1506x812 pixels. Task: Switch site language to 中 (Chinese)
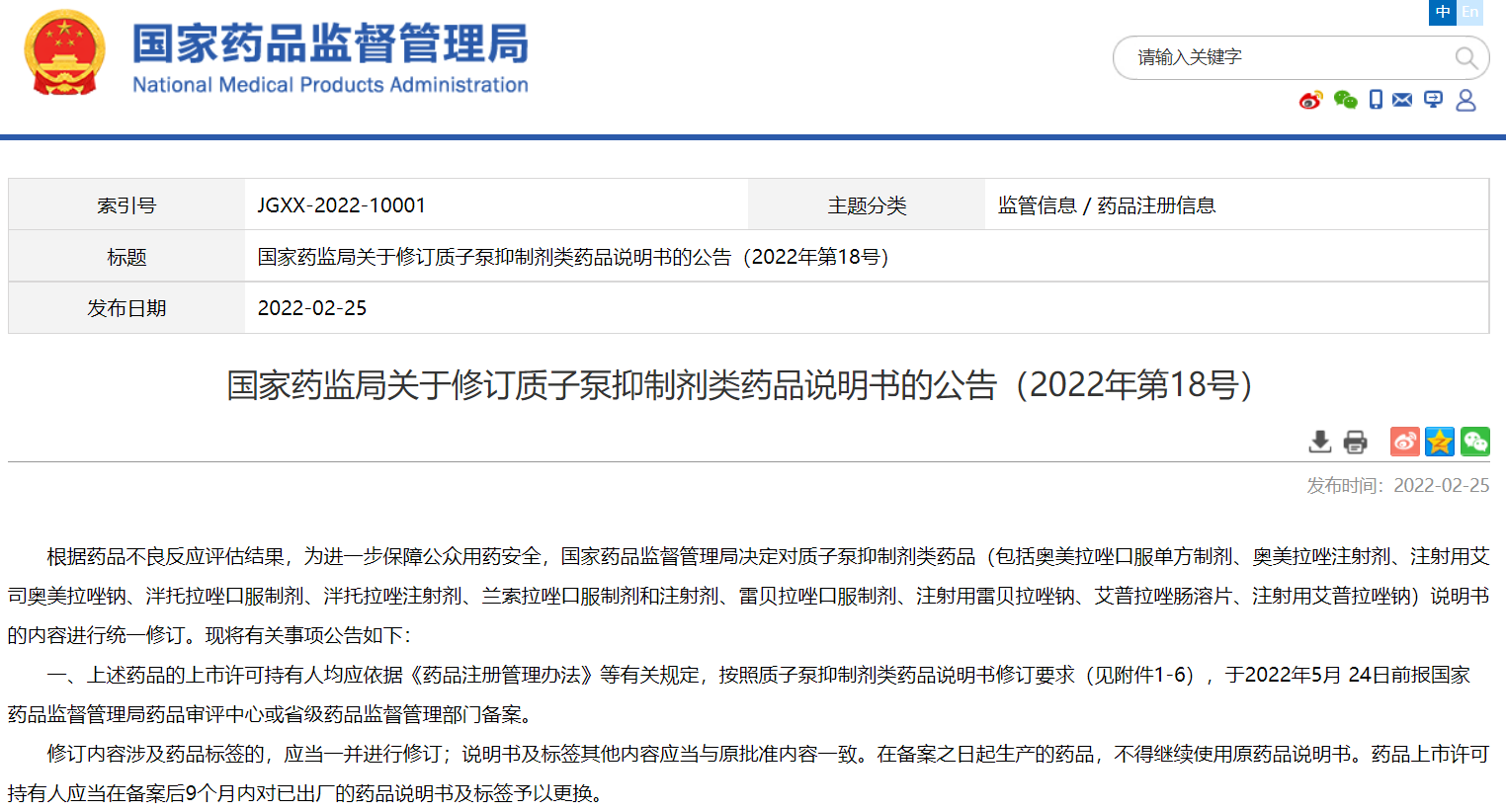point(1443,12)
